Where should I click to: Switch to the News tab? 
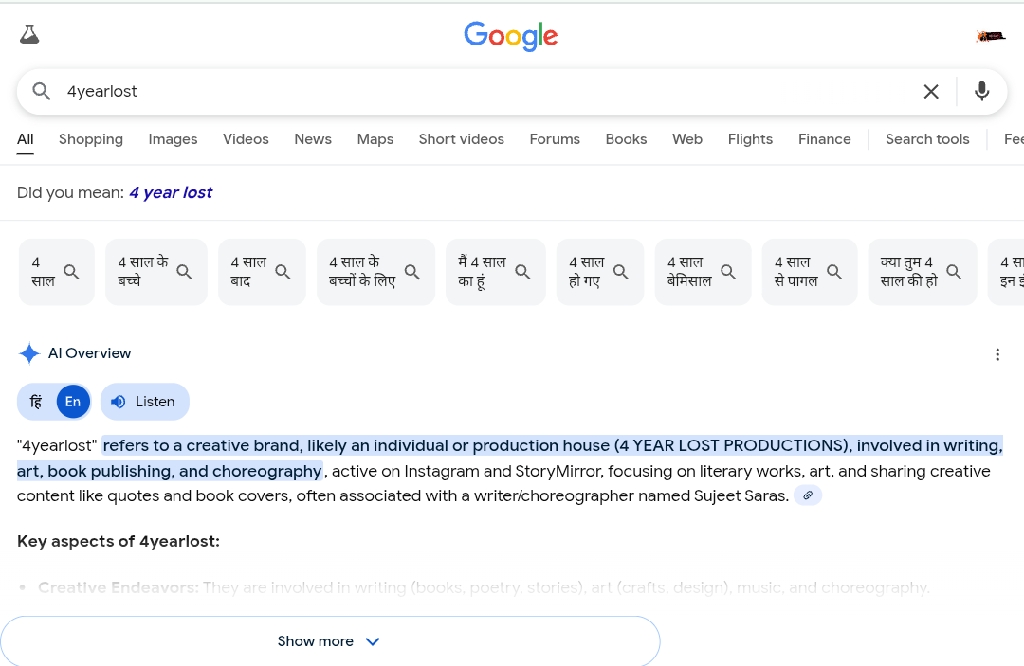tap(313, 139)
